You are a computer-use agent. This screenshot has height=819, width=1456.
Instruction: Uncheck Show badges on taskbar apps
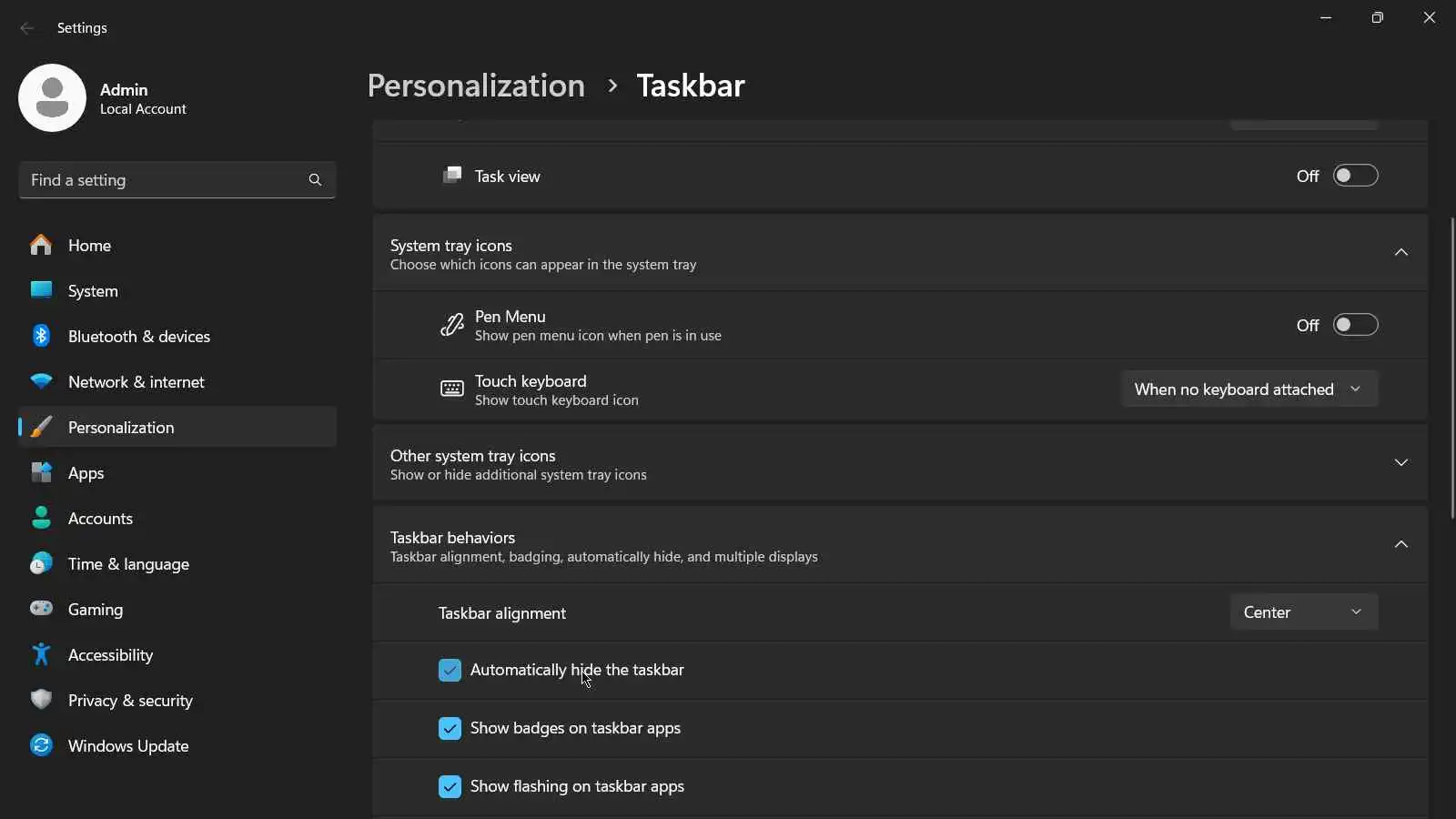(x=450, y=729)
